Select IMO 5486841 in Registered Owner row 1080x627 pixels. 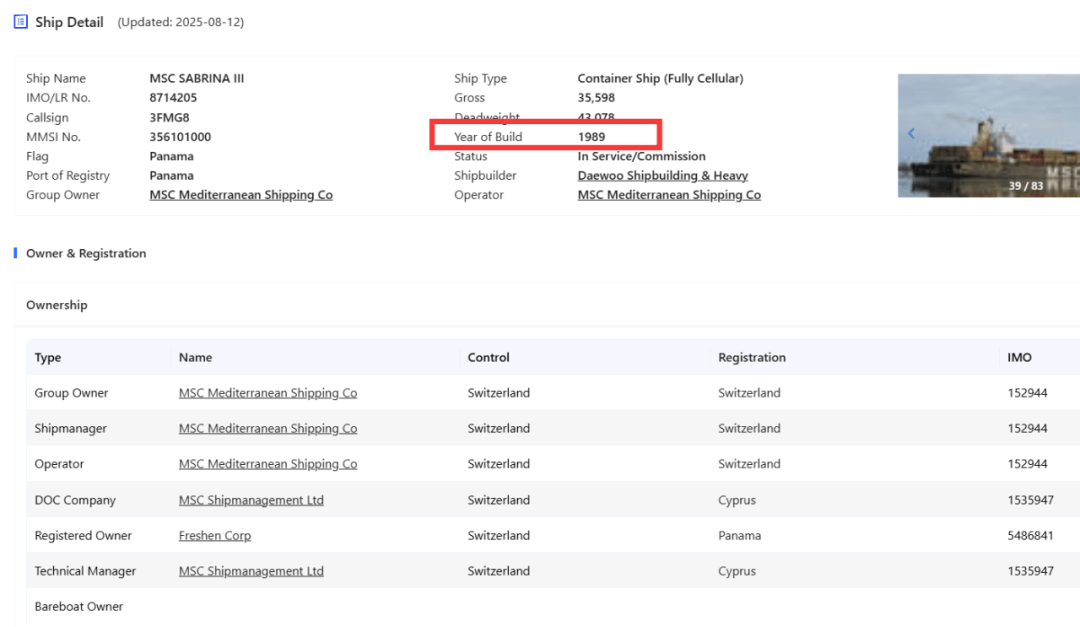pos(1030,535)
